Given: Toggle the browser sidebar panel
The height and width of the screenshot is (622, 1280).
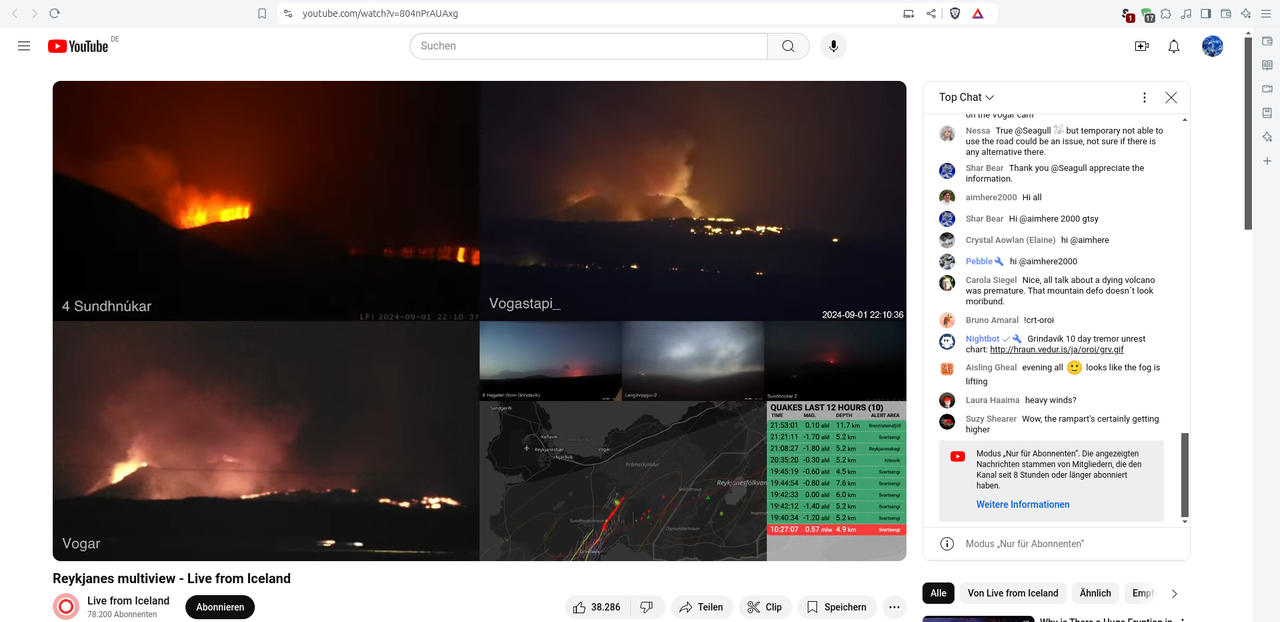Looking at the screenshot, I should coord(1206,13).
